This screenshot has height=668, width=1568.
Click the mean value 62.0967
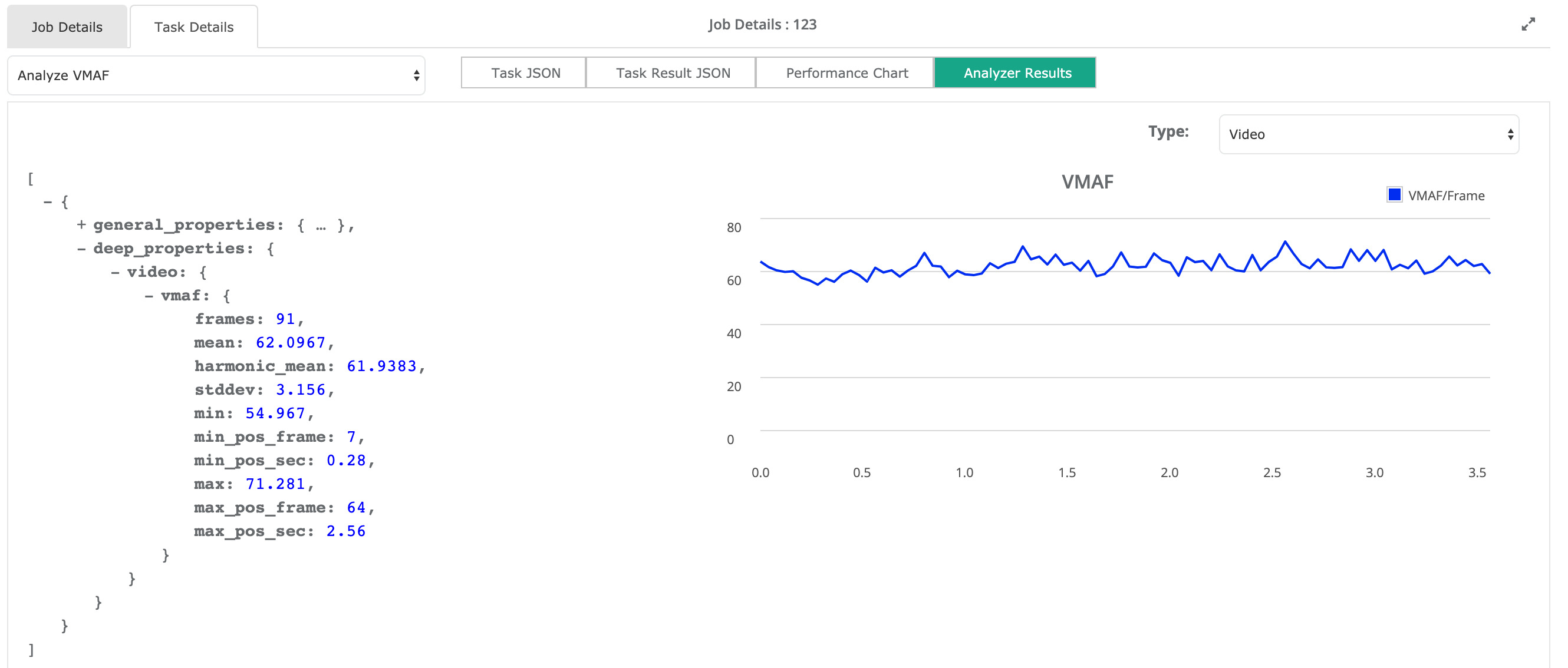(x=291, y=342)
